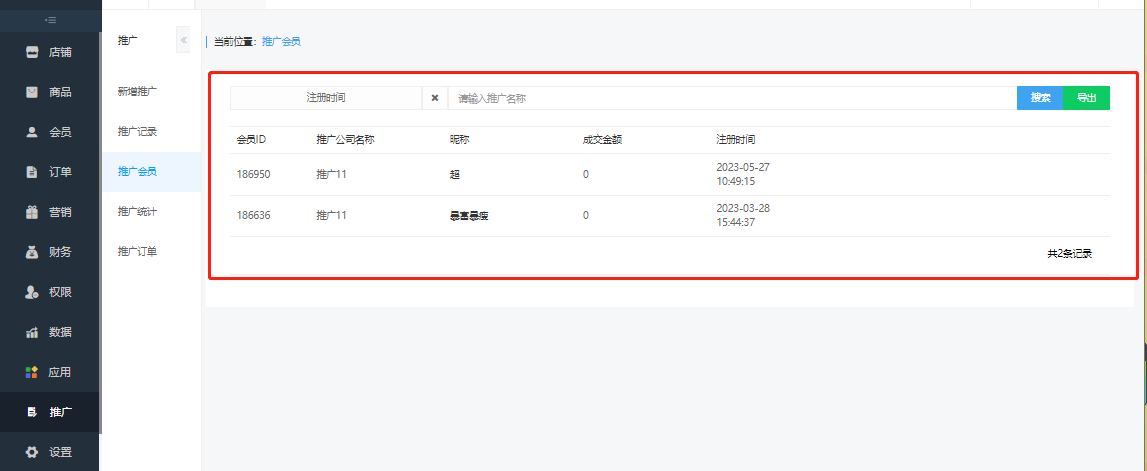Image resolution: width=1147 pixels, height=471 pixels.
Task: Click the 成交金额 column header
Action: pos(602,140)
